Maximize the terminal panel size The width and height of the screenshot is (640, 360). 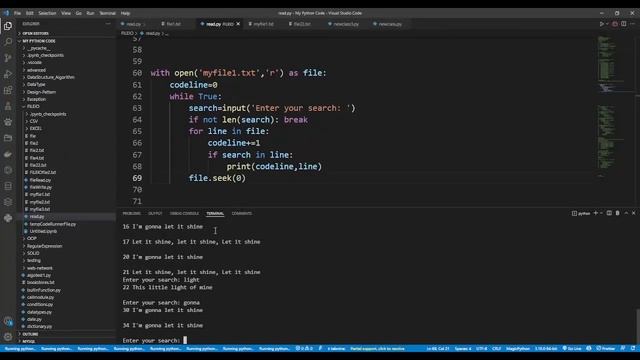[626, 213]
